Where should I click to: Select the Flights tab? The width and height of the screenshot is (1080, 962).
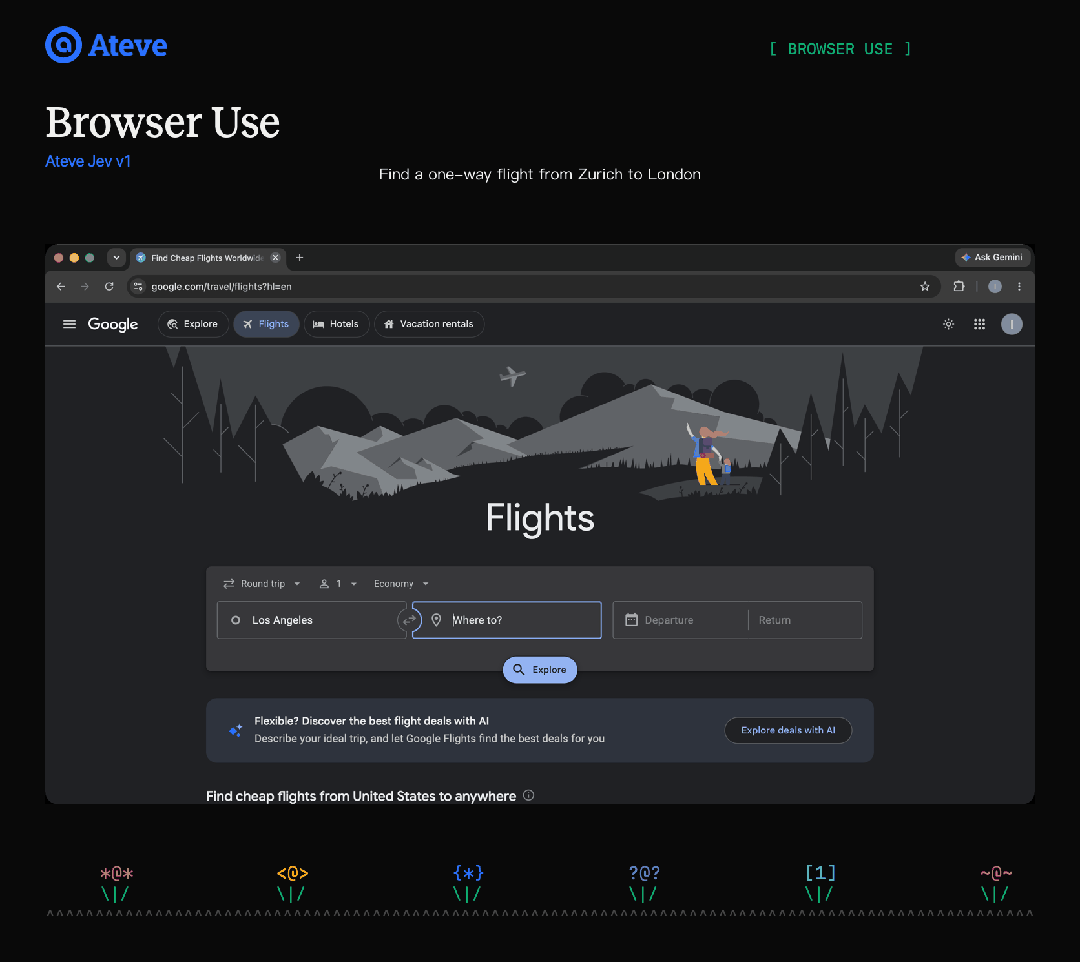(266, 324)
